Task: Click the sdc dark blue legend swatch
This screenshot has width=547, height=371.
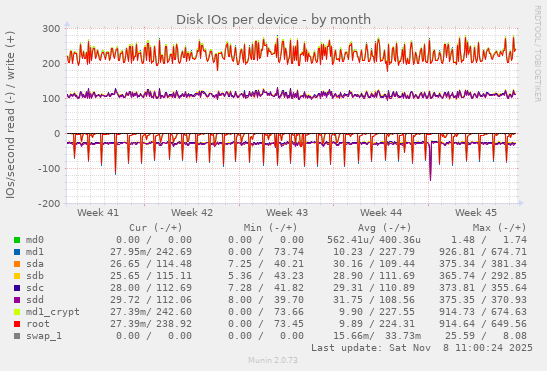Action: (17, 288)
